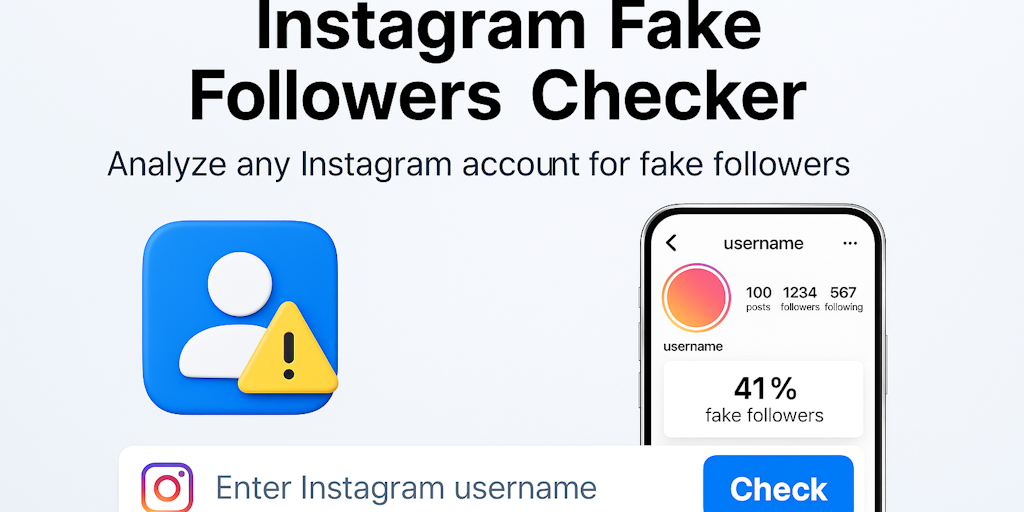Click the 41% percentage figure
Screen dimensions: 1024x512
764,388
